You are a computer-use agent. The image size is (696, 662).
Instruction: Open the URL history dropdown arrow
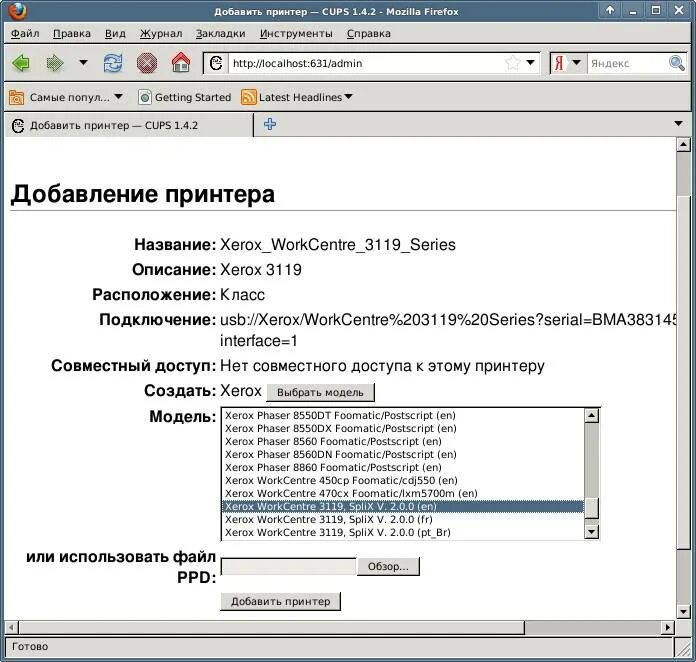coord(530,63)
